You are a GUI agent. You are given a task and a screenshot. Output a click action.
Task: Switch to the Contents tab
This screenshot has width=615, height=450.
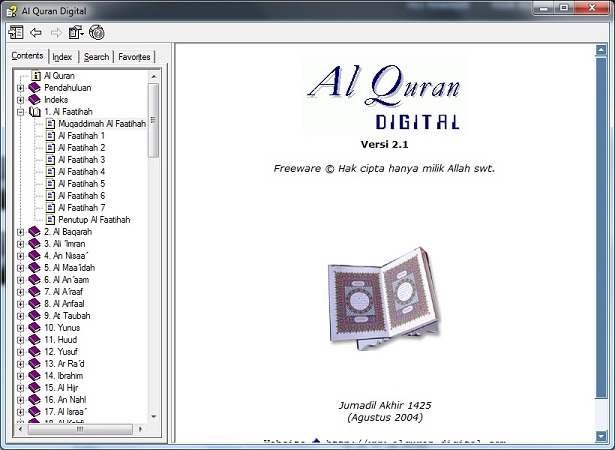[27, 56]
